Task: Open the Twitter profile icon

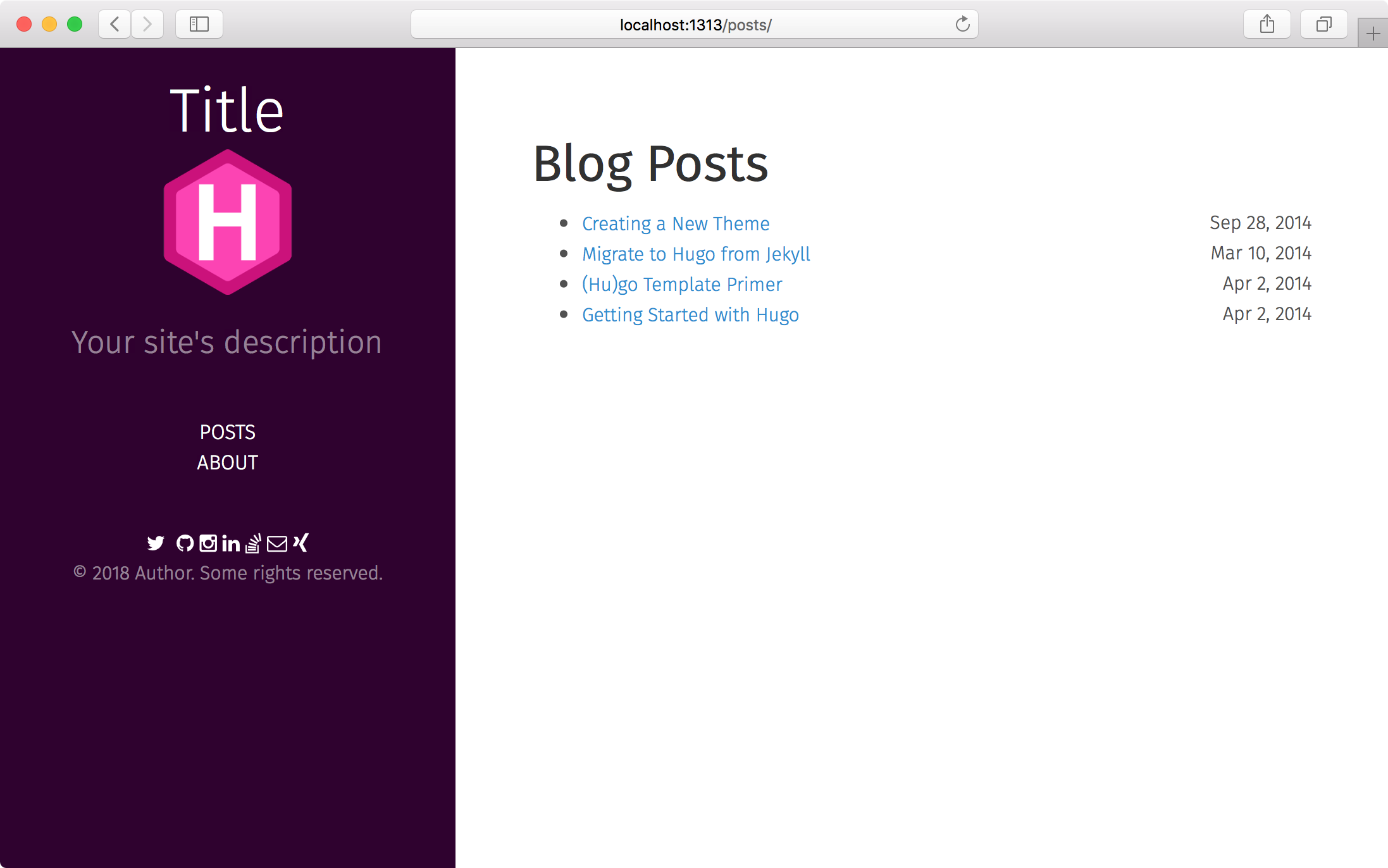Action: click(156, 543)
